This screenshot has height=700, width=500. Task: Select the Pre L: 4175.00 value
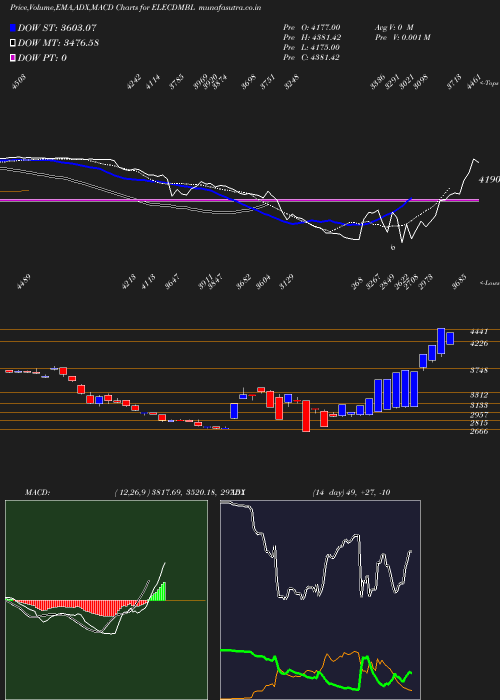tap(312, 47)
